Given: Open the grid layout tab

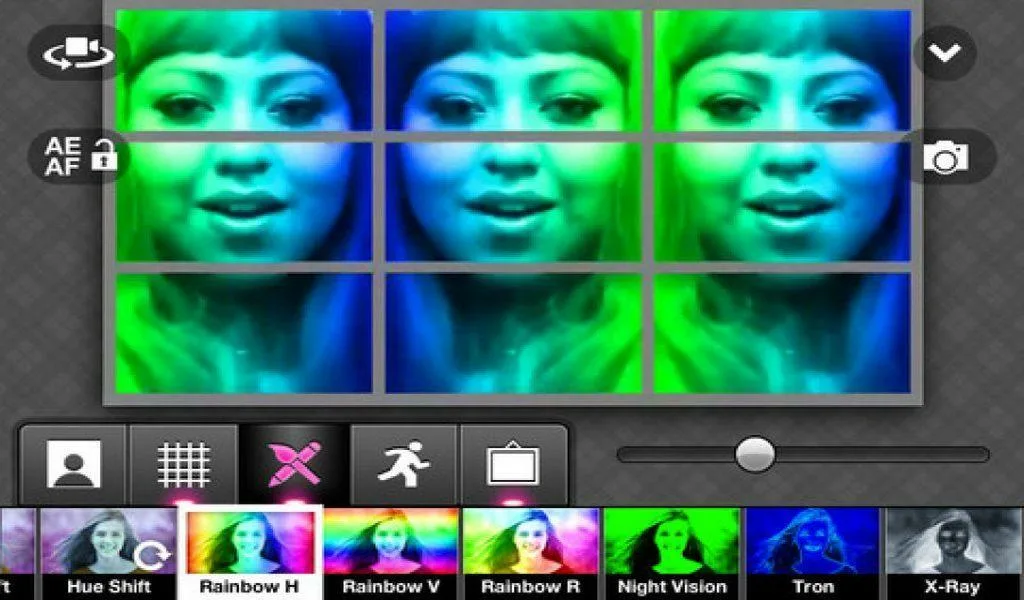Looking at the screenshot, I should tap(184, 464).
